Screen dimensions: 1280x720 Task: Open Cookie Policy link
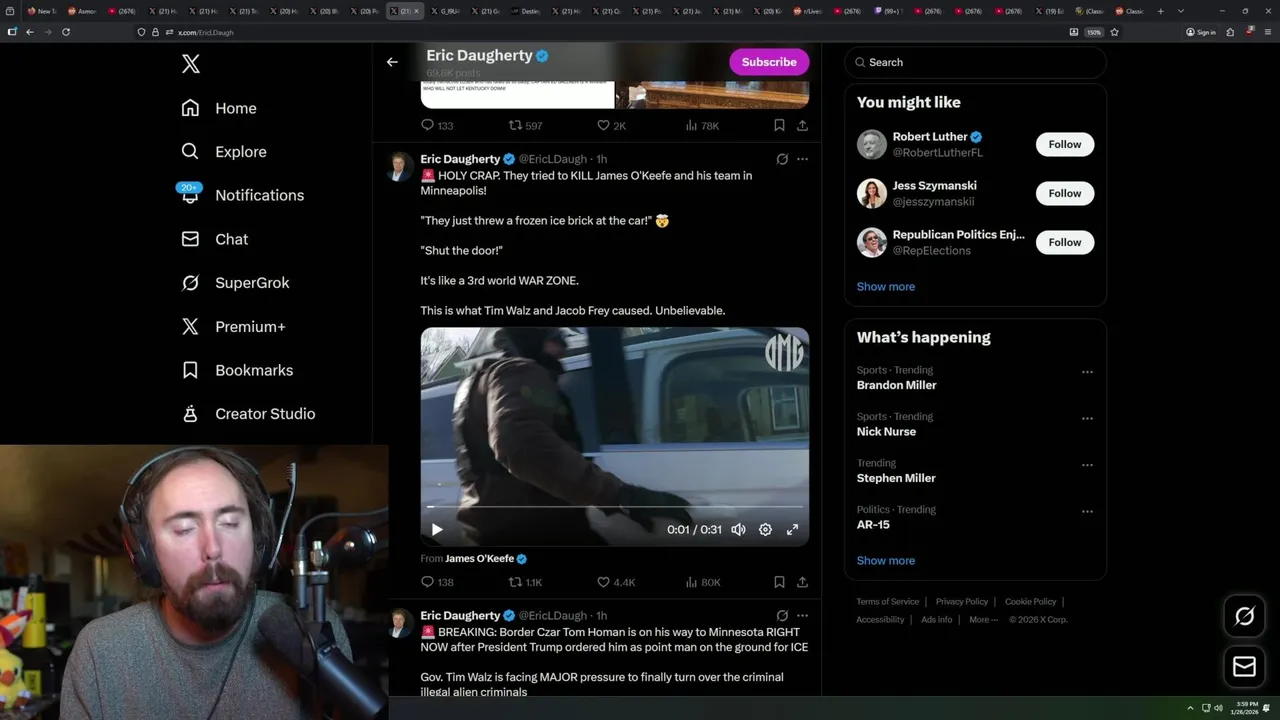tap(1030, 602)
